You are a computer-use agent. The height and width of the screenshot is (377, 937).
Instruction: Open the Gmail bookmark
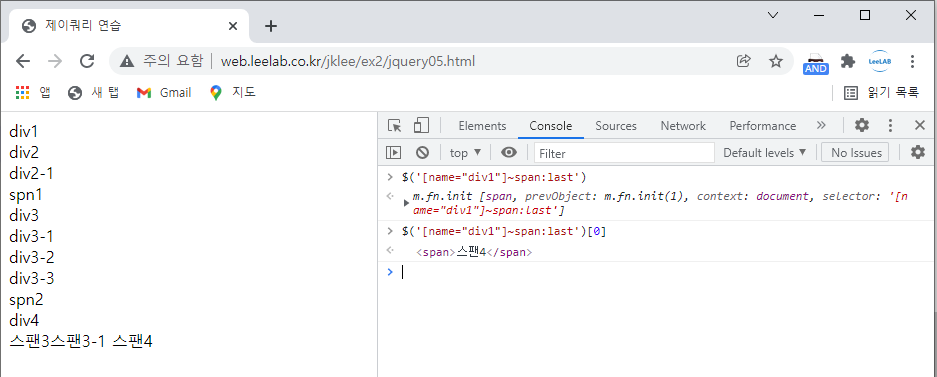pyautogui.click(x=164, y=93)
